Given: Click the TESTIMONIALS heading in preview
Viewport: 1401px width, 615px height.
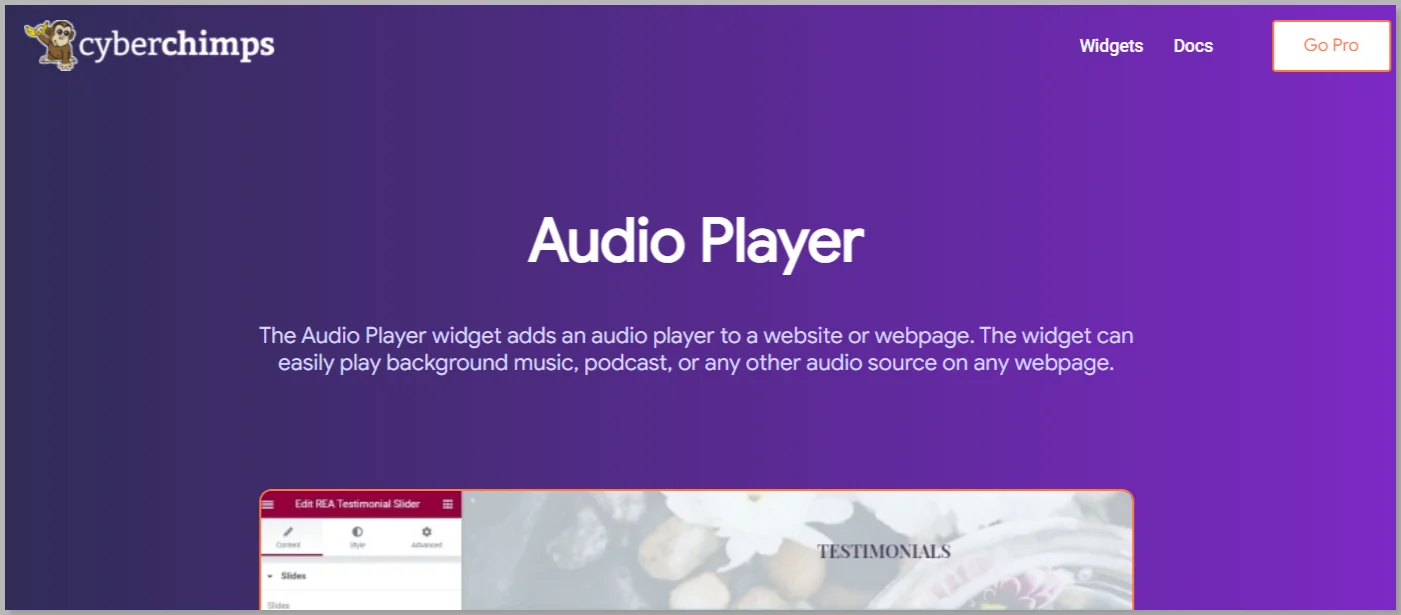Looking at the screenshot, I should pyautogui.click(x=884, y=551).
